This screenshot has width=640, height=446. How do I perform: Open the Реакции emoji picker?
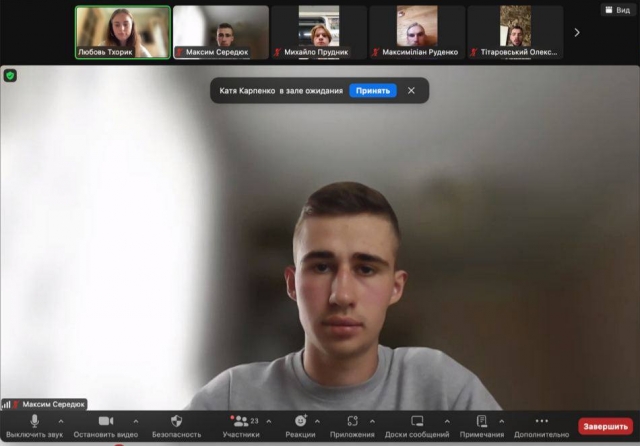pos(300,426)
